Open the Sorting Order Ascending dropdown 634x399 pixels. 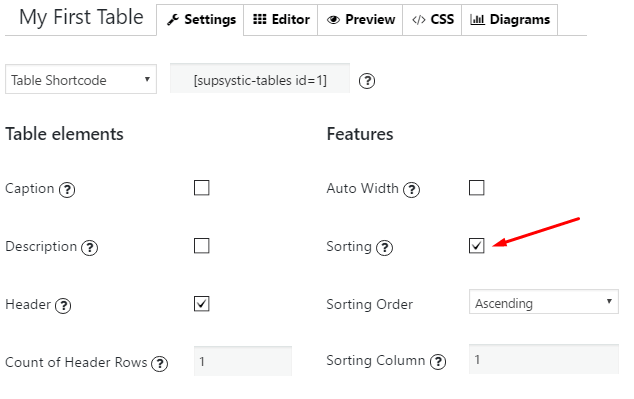544,302
